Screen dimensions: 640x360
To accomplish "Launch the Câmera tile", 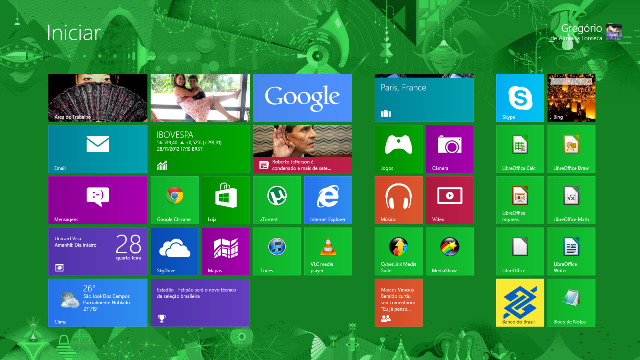I will 450,149.
